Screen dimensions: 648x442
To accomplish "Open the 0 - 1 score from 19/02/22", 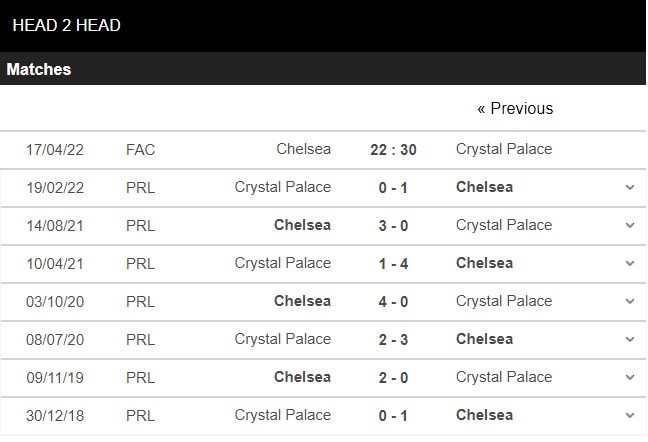I will point(393,188).
